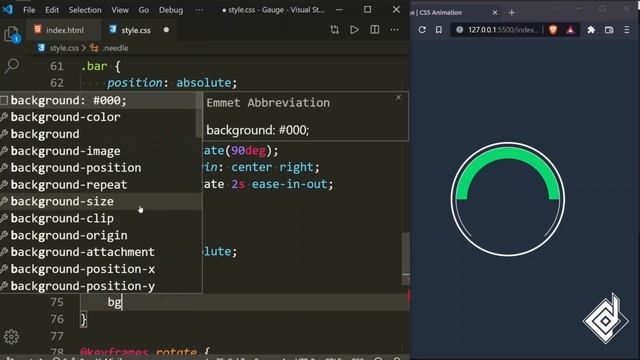Screen dimensions: 640x360
Task: Split the editor to the right
Action: (x=374, y=30)
